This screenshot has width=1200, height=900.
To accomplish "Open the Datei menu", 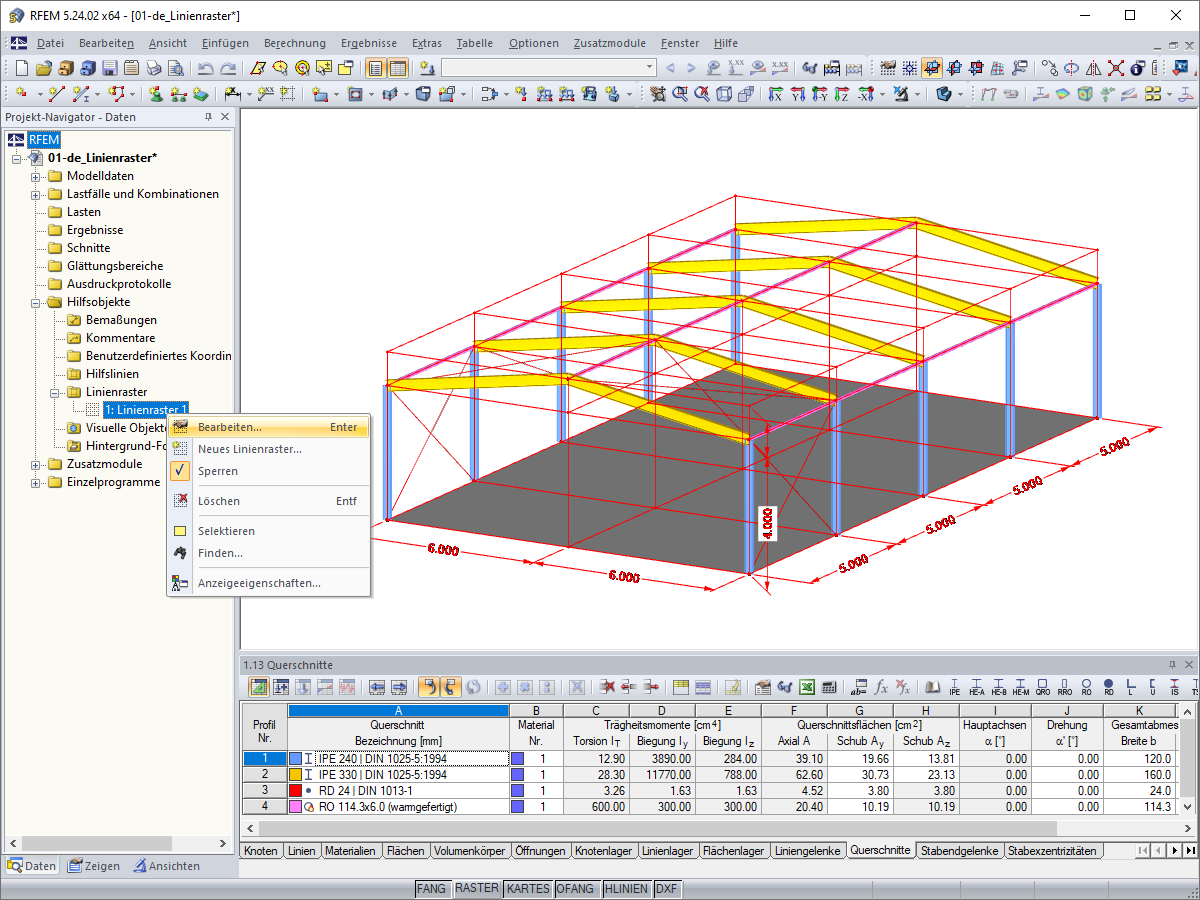I will pos(50,43).
